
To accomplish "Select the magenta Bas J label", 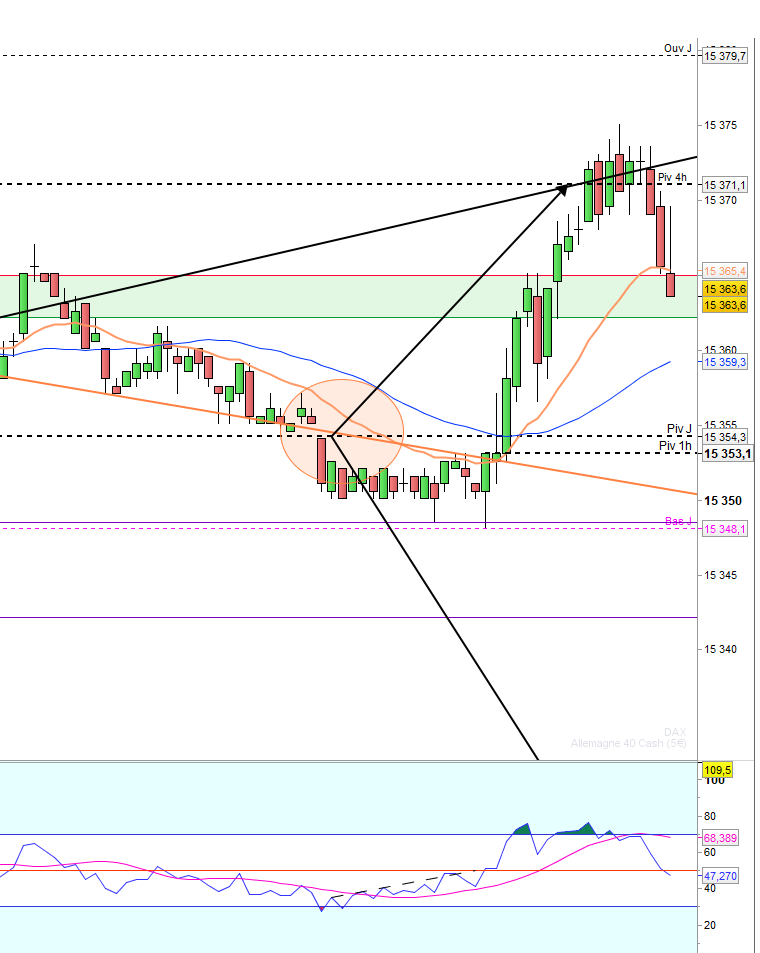I will point(678,521).
